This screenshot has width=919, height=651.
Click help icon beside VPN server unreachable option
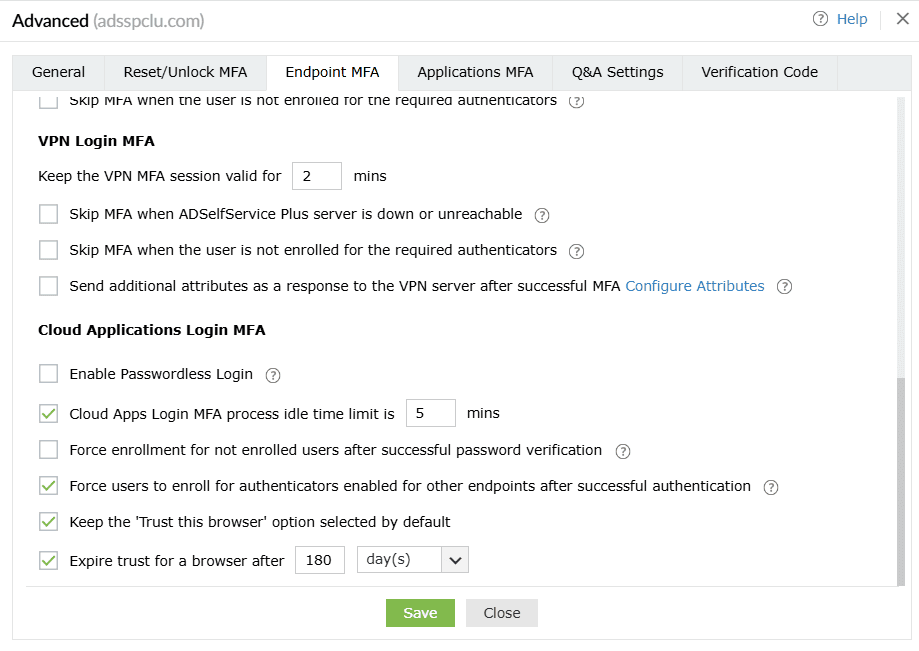pos(543,215)
